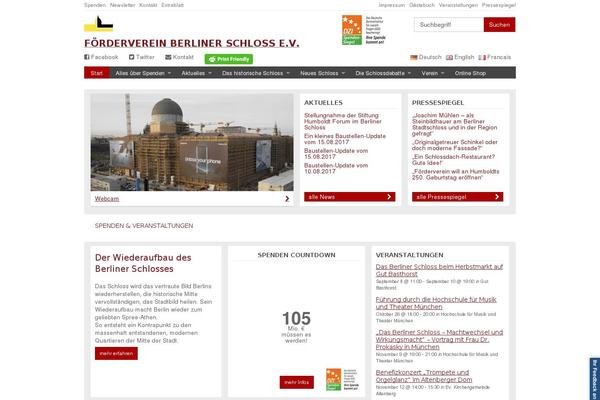Open the Joachim Mühlen press article
The width and height of the screenshot is (600, 400).
point(454,124)
